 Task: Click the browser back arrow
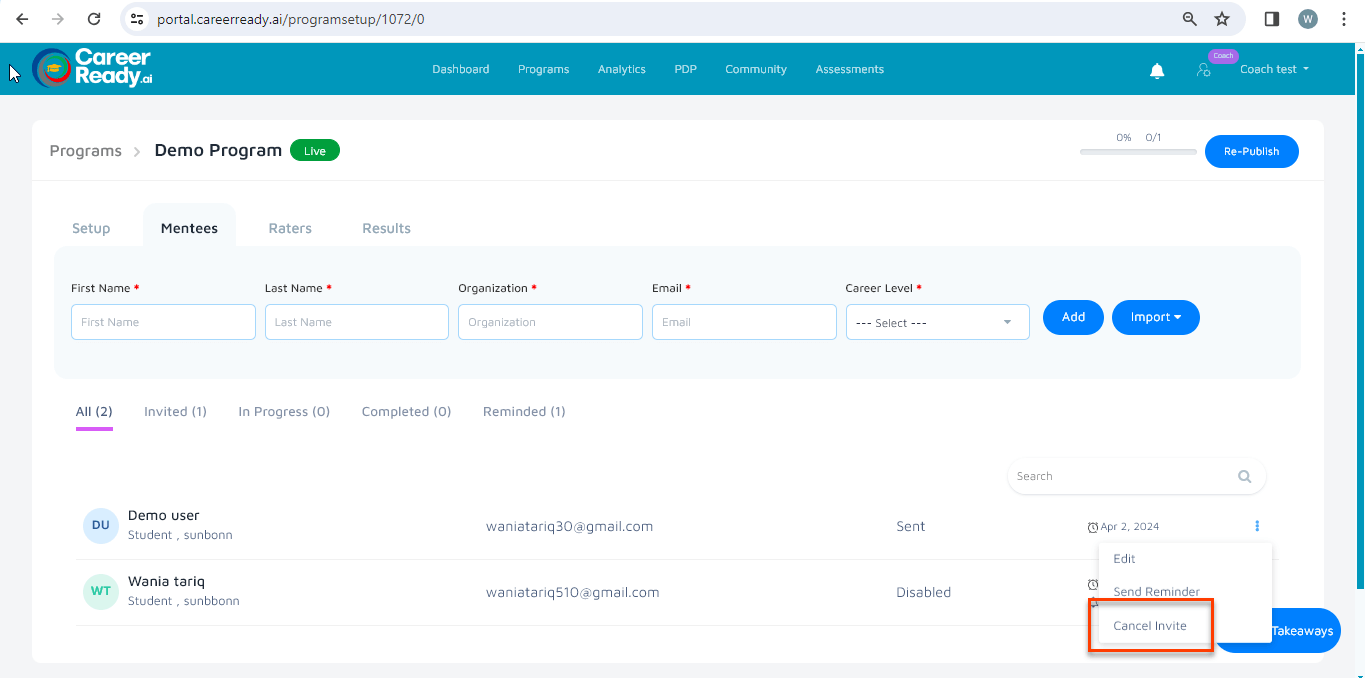[x=22, y=19]
